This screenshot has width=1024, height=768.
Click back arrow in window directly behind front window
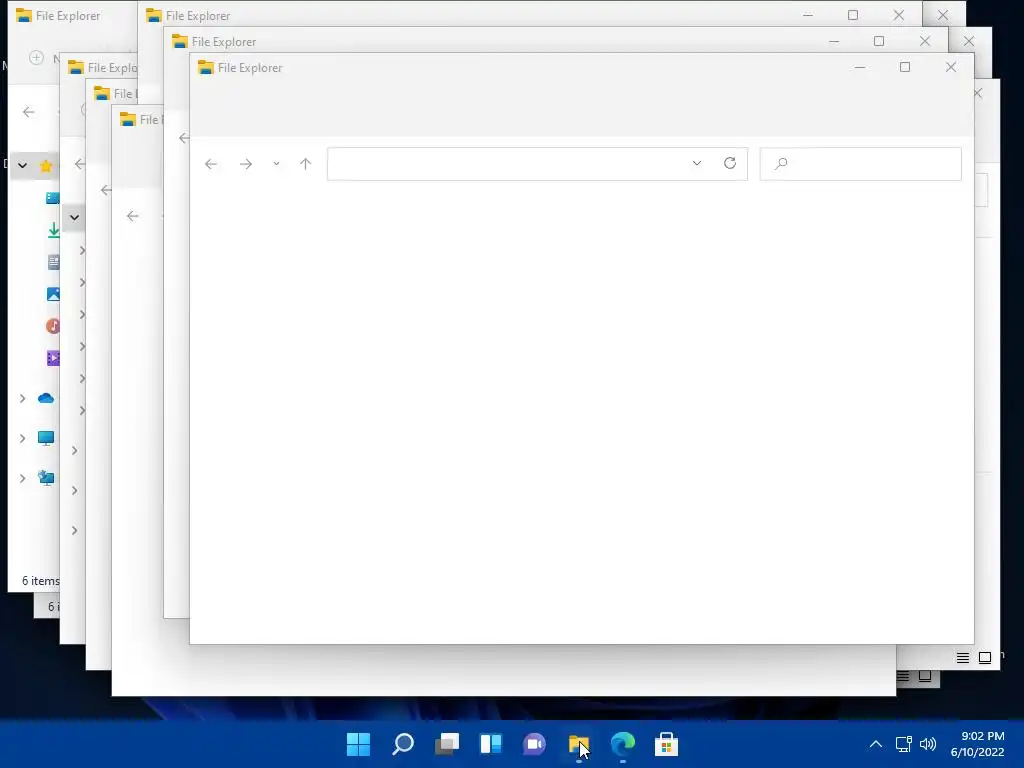184,138
